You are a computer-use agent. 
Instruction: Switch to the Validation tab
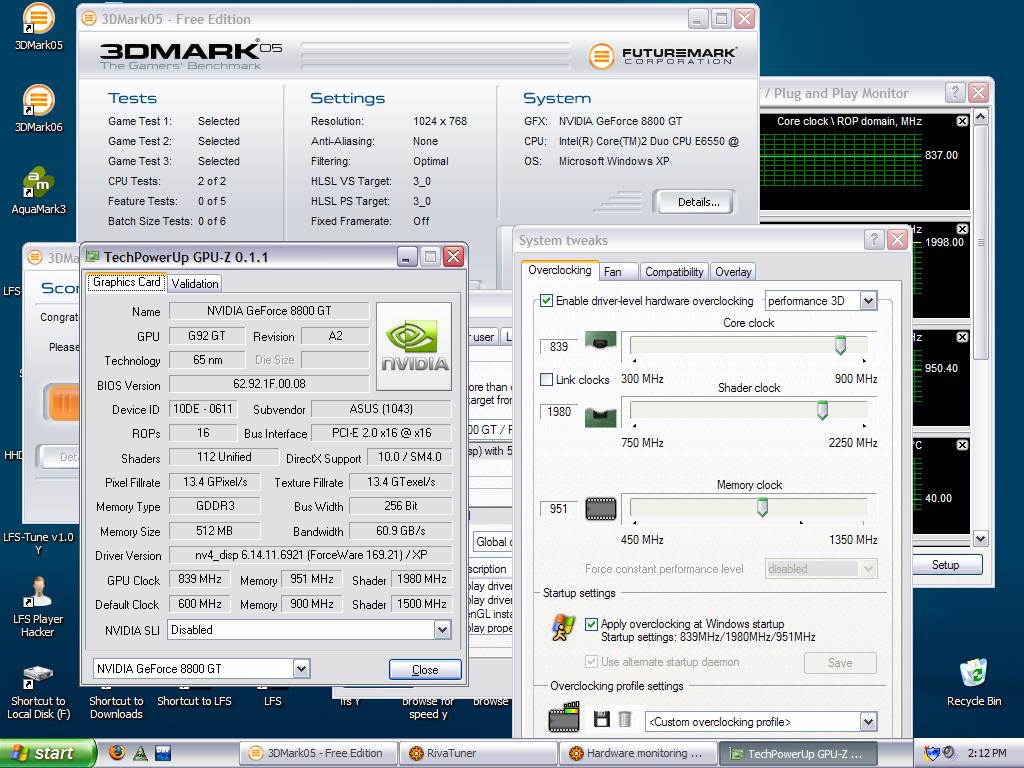(x=195, y=283)
